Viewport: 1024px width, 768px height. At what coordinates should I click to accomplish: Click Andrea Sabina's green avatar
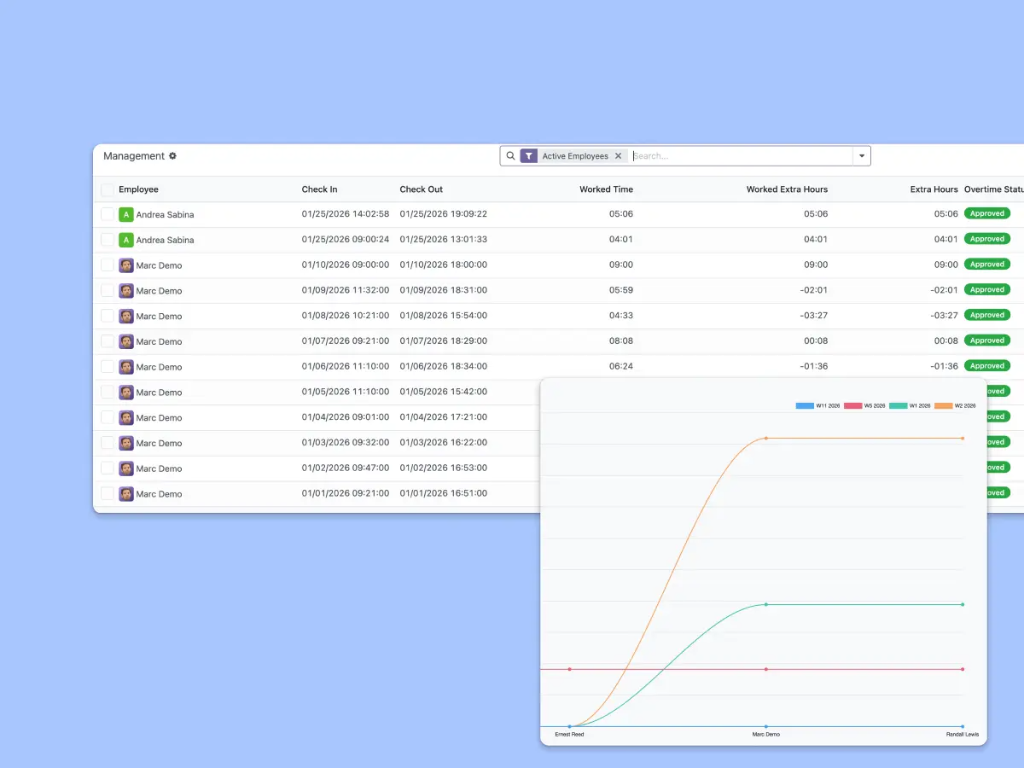point(125,214)
